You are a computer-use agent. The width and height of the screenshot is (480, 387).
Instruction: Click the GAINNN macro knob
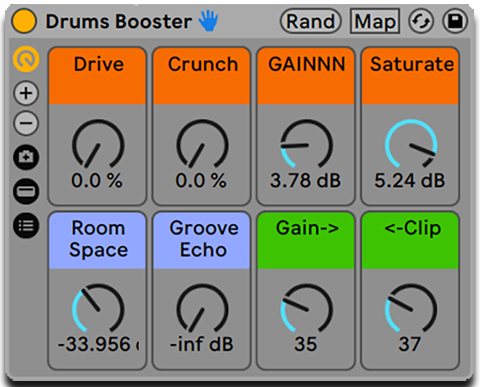pos(306,144)
